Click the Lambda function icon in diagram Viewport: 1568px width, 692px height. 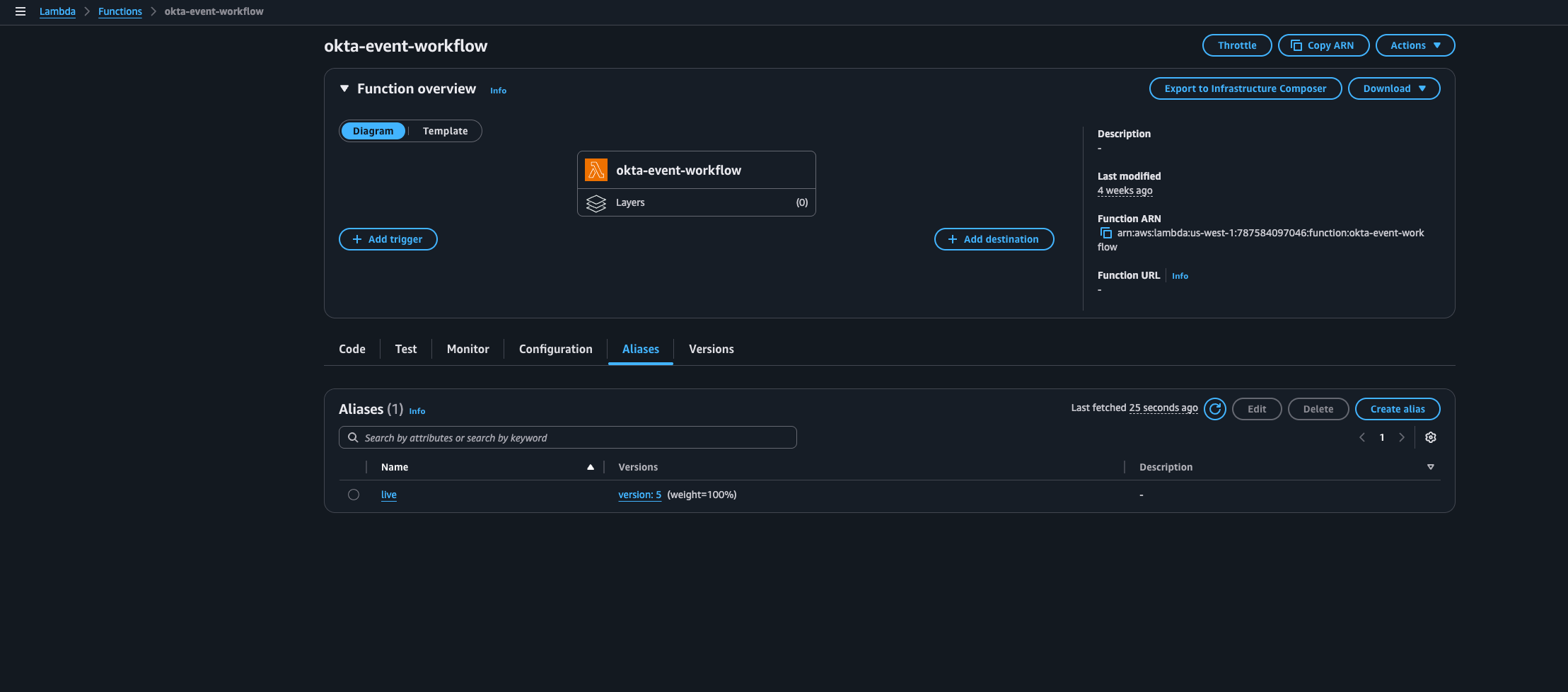click(596, 170)
